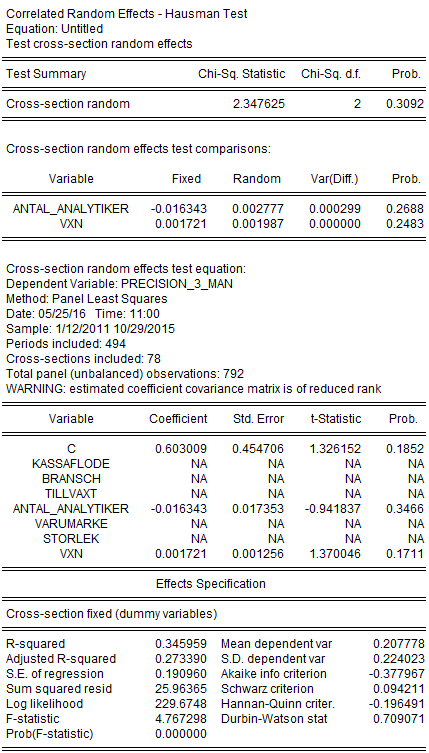
Task: Click the Prob(F-statistic) label
Action: coord(50,734)
